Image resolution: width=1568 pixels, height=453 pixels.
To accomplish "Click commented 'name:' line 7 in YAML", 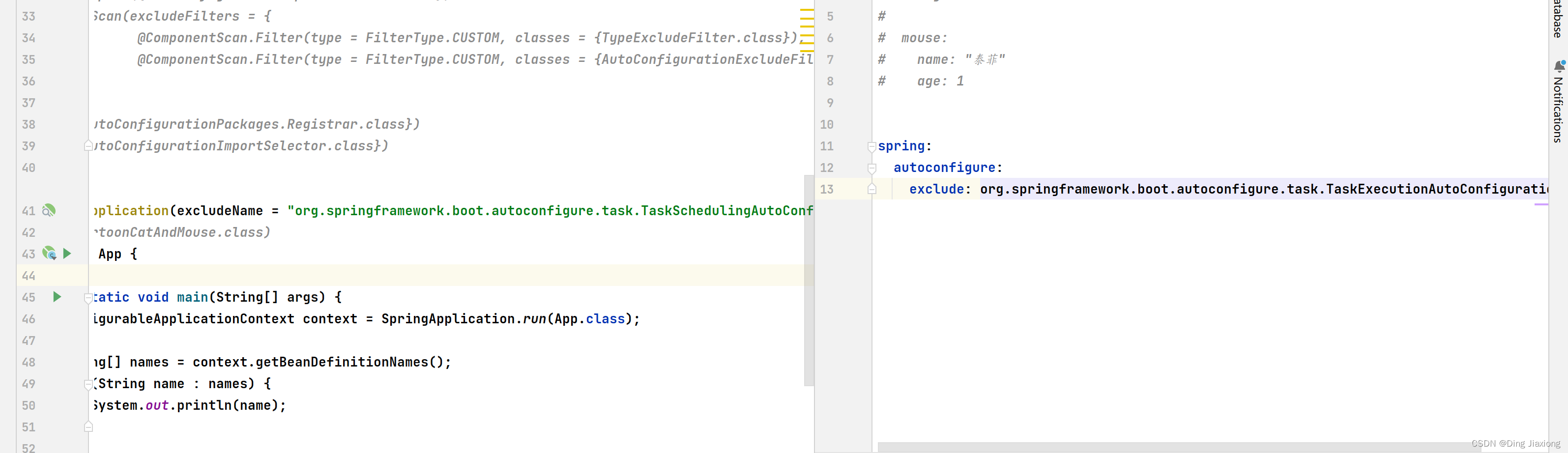I will coord(941,59).
